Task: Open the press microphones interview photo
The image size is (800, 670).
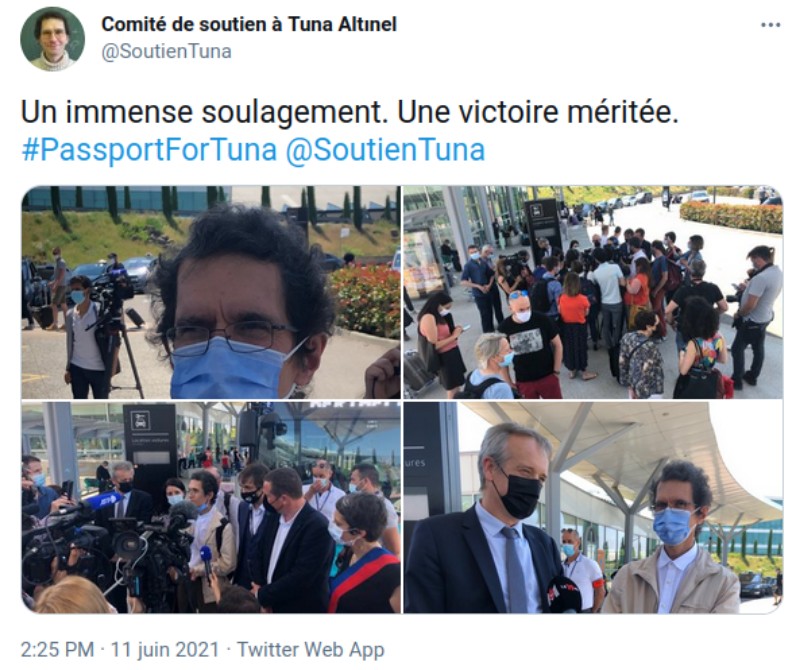Action: [x=211, y=508]
